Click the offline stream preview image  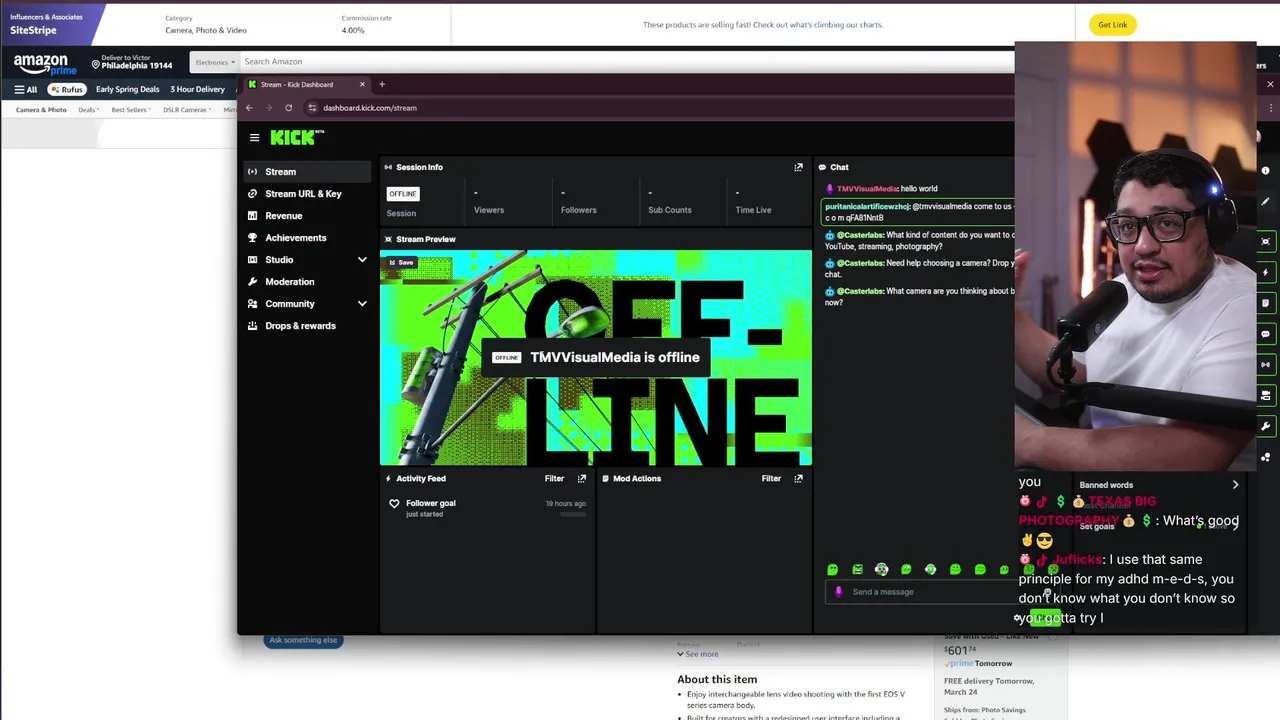(x=596, y=358)
